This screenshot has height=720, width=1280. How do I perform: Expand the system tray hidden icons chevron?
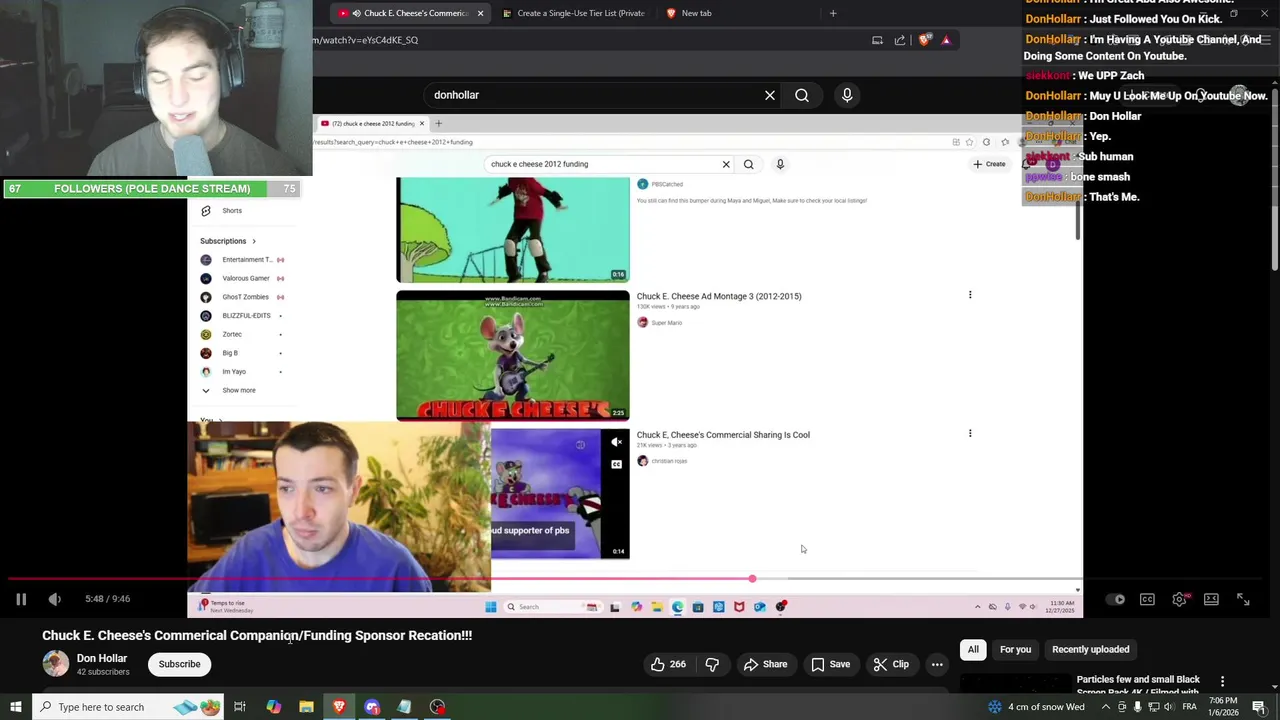pyautogui.click(x=1105, y=707)
